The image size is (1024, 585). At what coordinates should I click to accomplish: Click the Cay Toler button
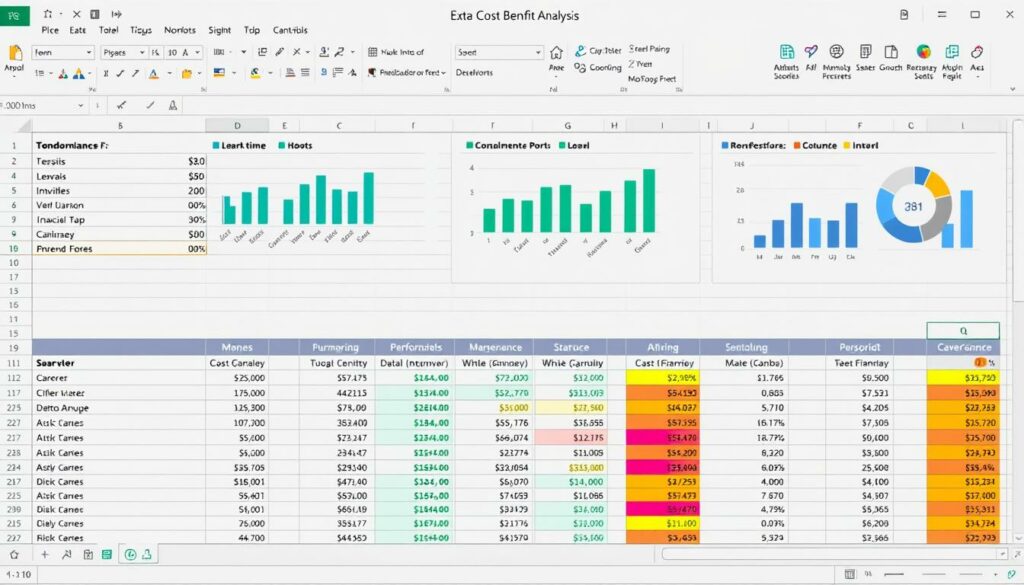tap(598, 51)
